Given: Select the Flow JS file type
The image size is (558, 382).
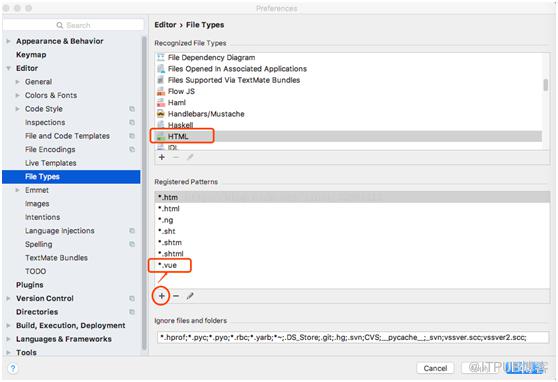Looking at the screenshot, I should [x=349, y=91].
